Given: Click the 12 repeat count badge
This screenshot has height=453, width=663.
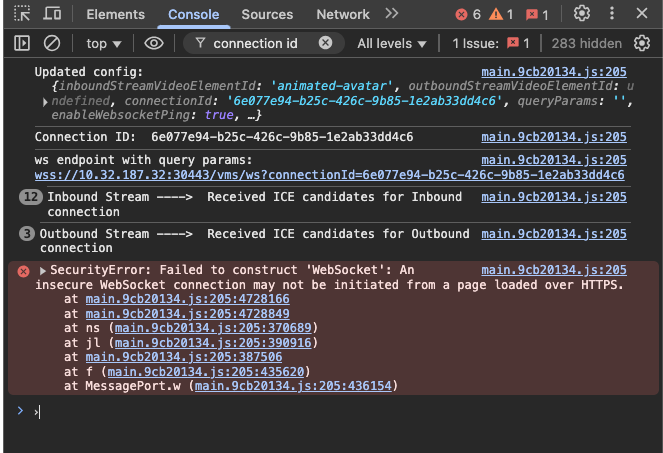Looking at the screenshot, I should (x=31, y=197).
